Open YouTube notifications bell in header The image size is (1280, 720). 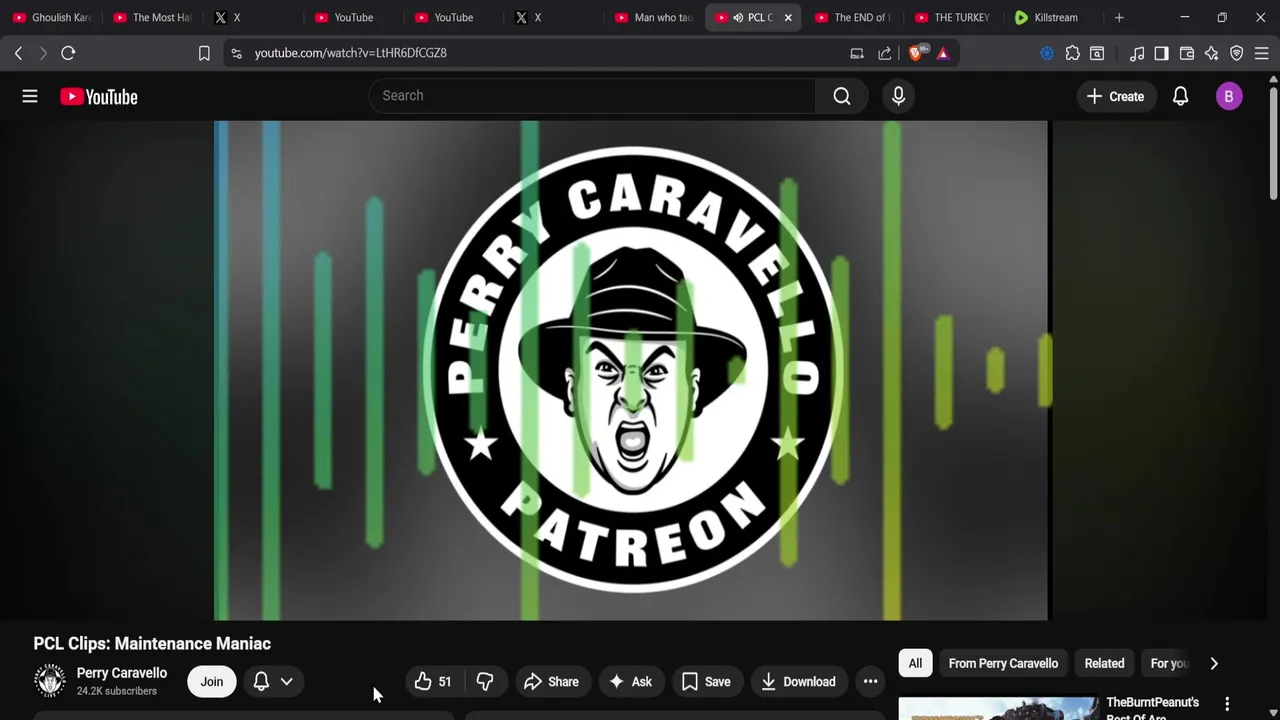(x=1180, y=96)
